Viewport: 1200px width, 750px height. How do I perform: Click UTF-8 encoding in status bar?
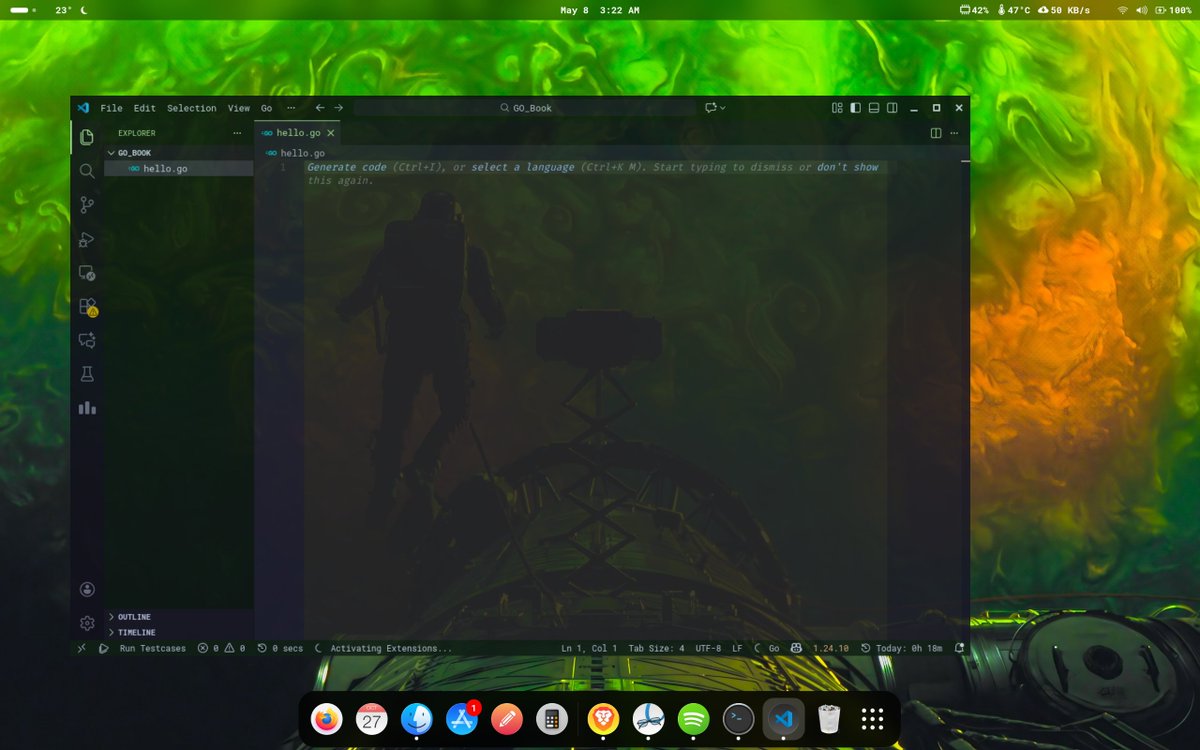pos(708,648)
